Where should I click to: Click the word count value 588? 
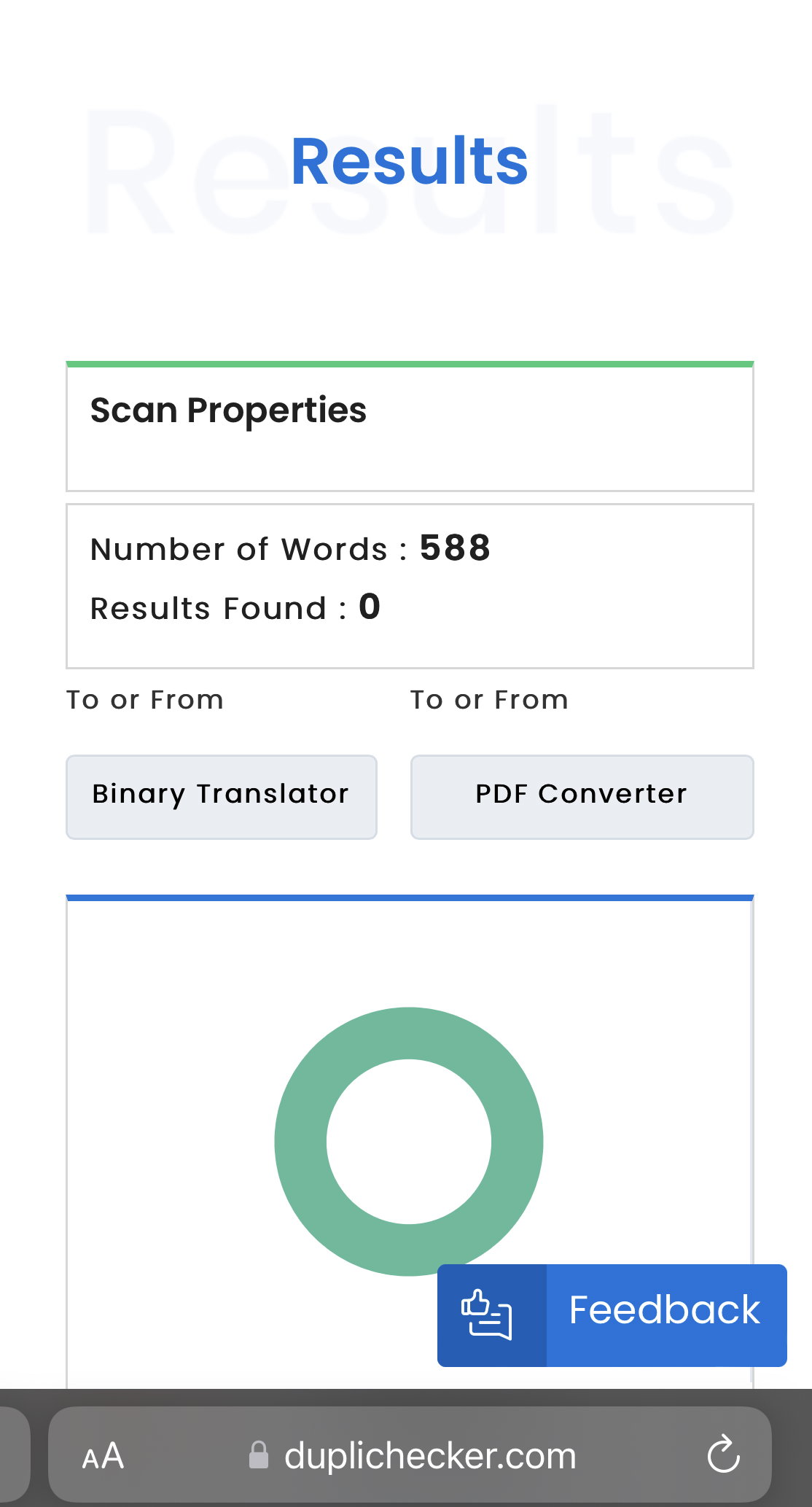click(x=455, y=548)
